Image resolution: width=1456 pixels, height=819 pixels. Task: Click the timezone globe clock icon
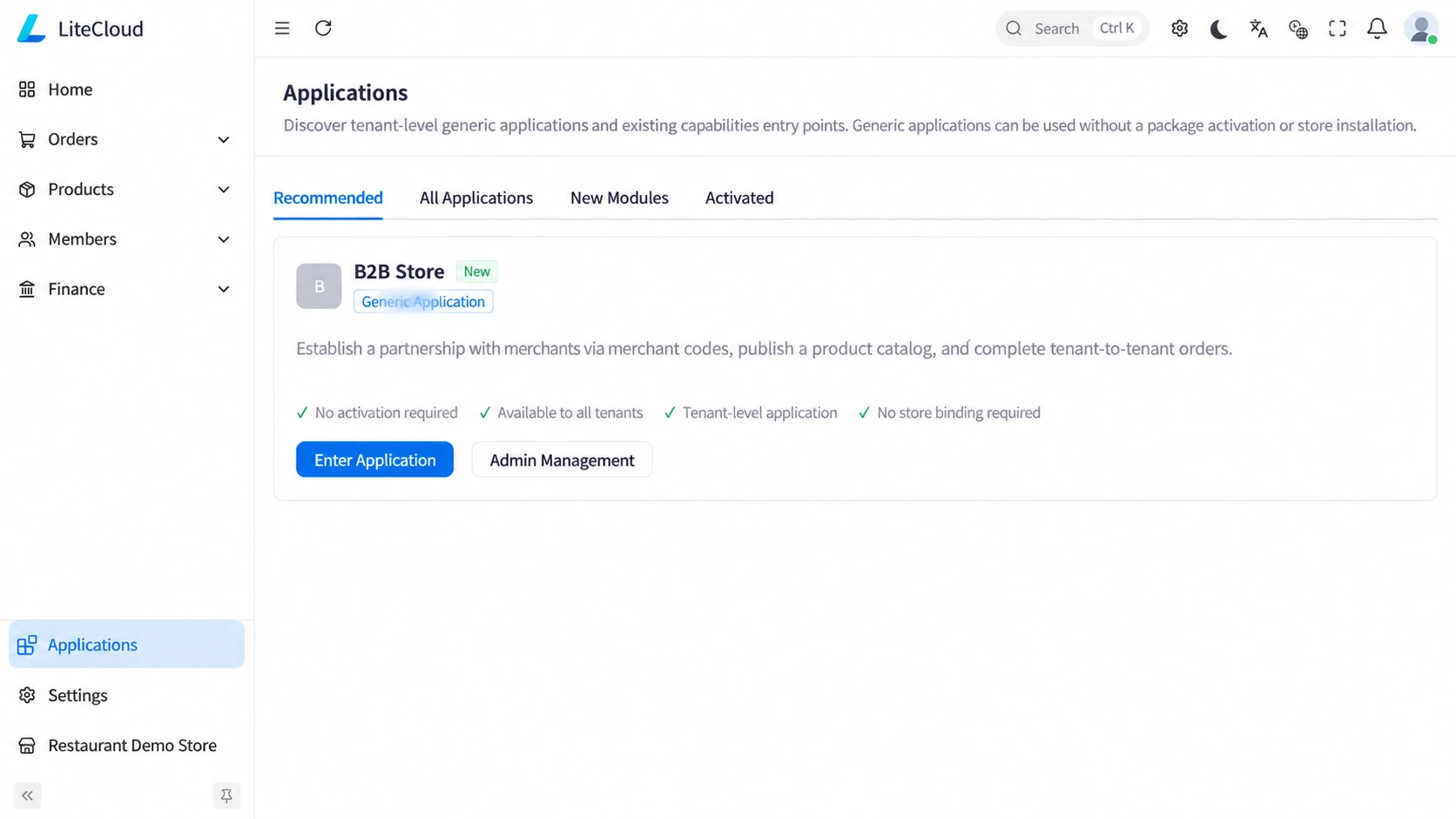pos(1298,30)
